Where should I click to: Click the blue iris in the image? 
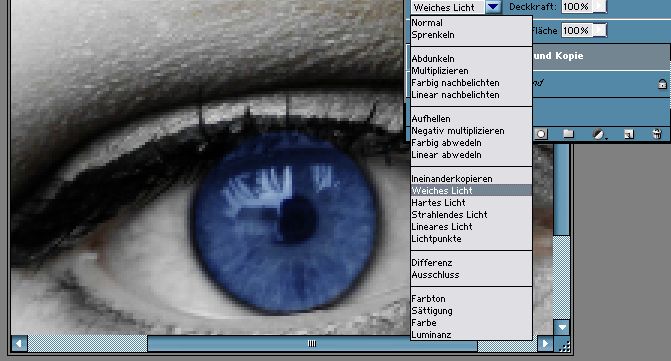click(286, 222)
